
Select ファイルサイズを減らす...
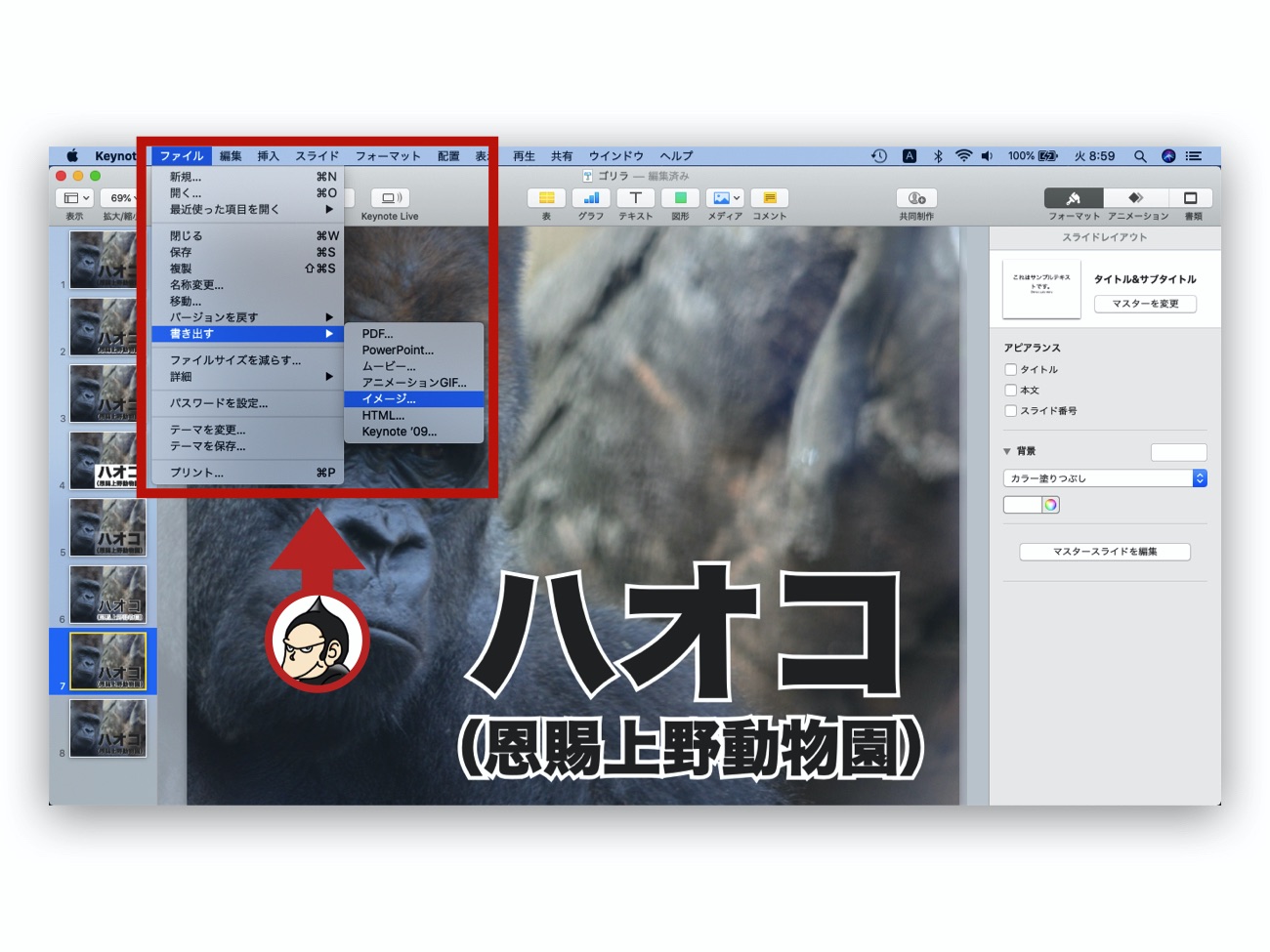pos(249,359)
